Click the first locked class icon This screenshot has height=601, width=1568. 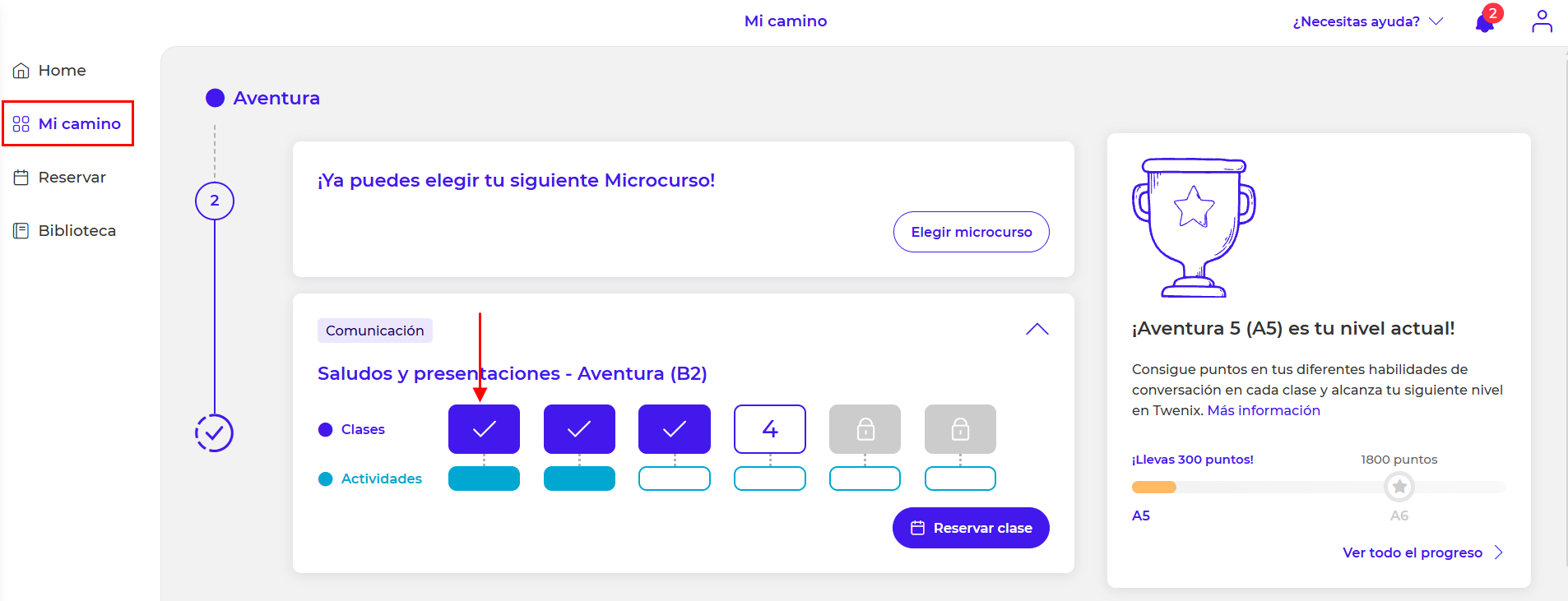[865, 429]
